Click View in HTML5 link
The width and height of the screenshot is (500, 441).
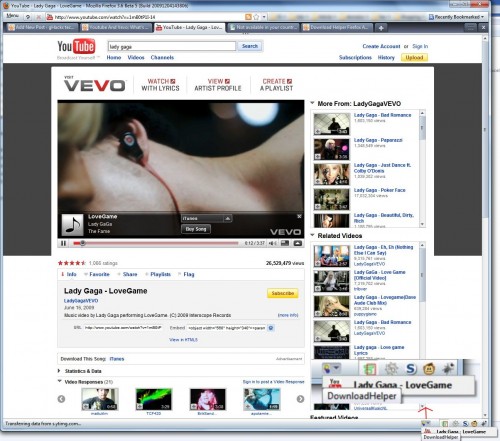pos(183,340)
